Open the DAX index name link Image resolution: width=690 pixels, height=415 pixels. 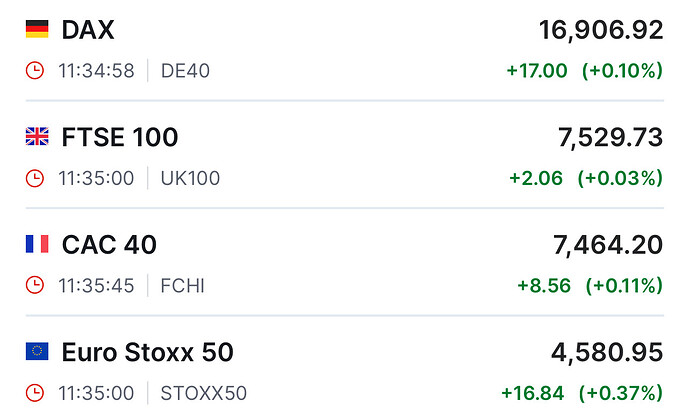tap(88, 30)
